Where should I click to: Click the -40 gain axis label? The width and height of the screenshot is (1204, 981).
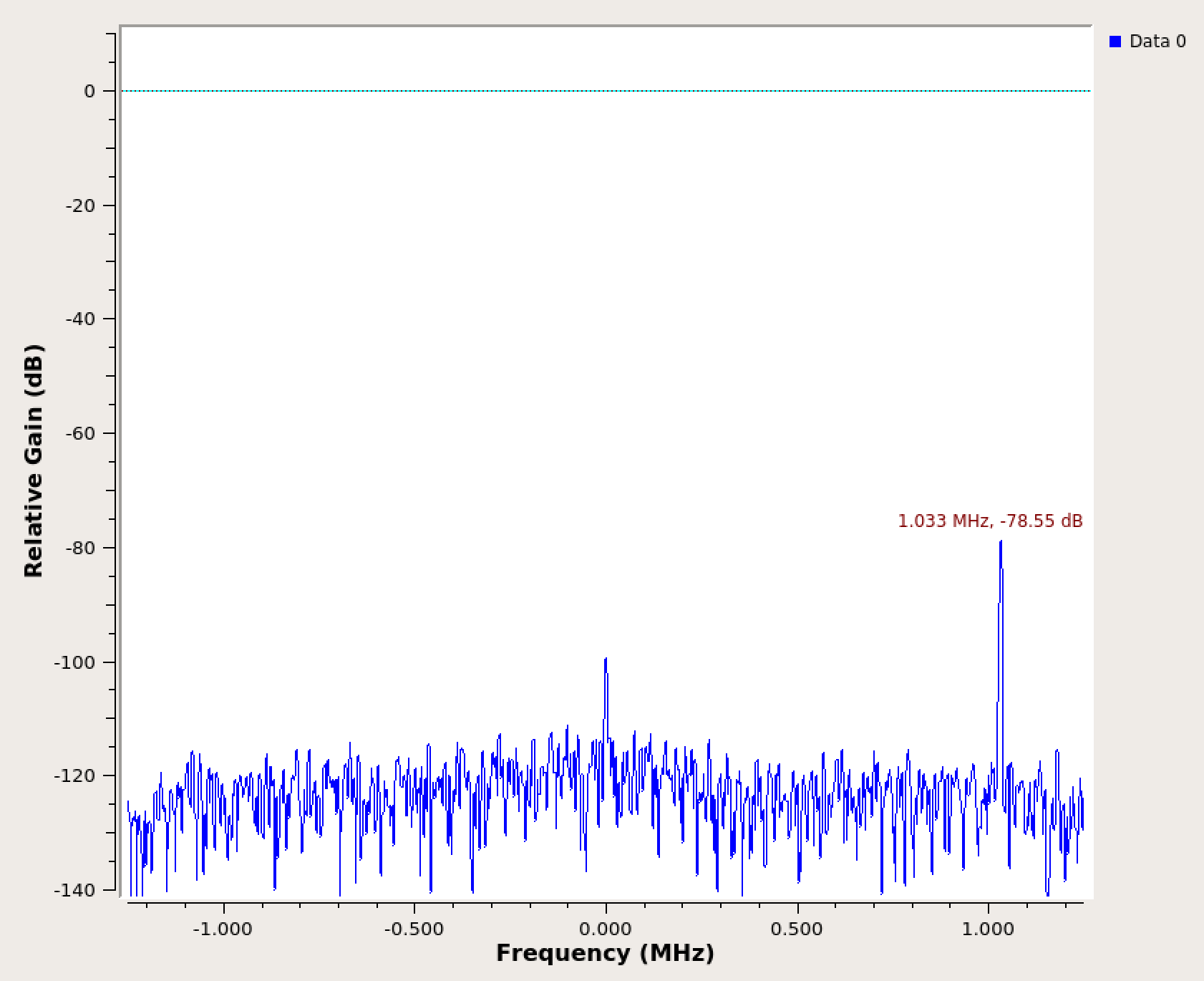pyautogui.click(x=80, y=319)
